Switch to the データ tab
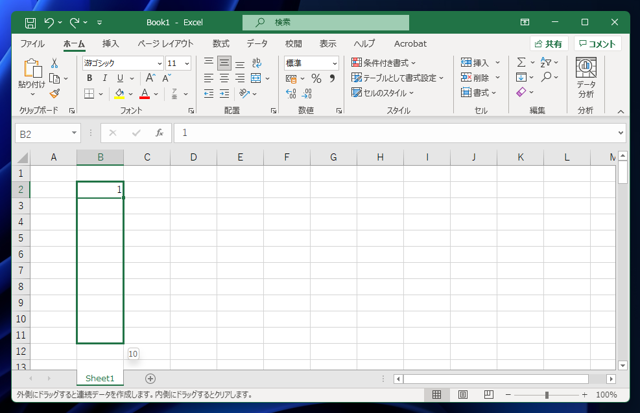This screenshot has width=640, height=413. tap(257, 44)
